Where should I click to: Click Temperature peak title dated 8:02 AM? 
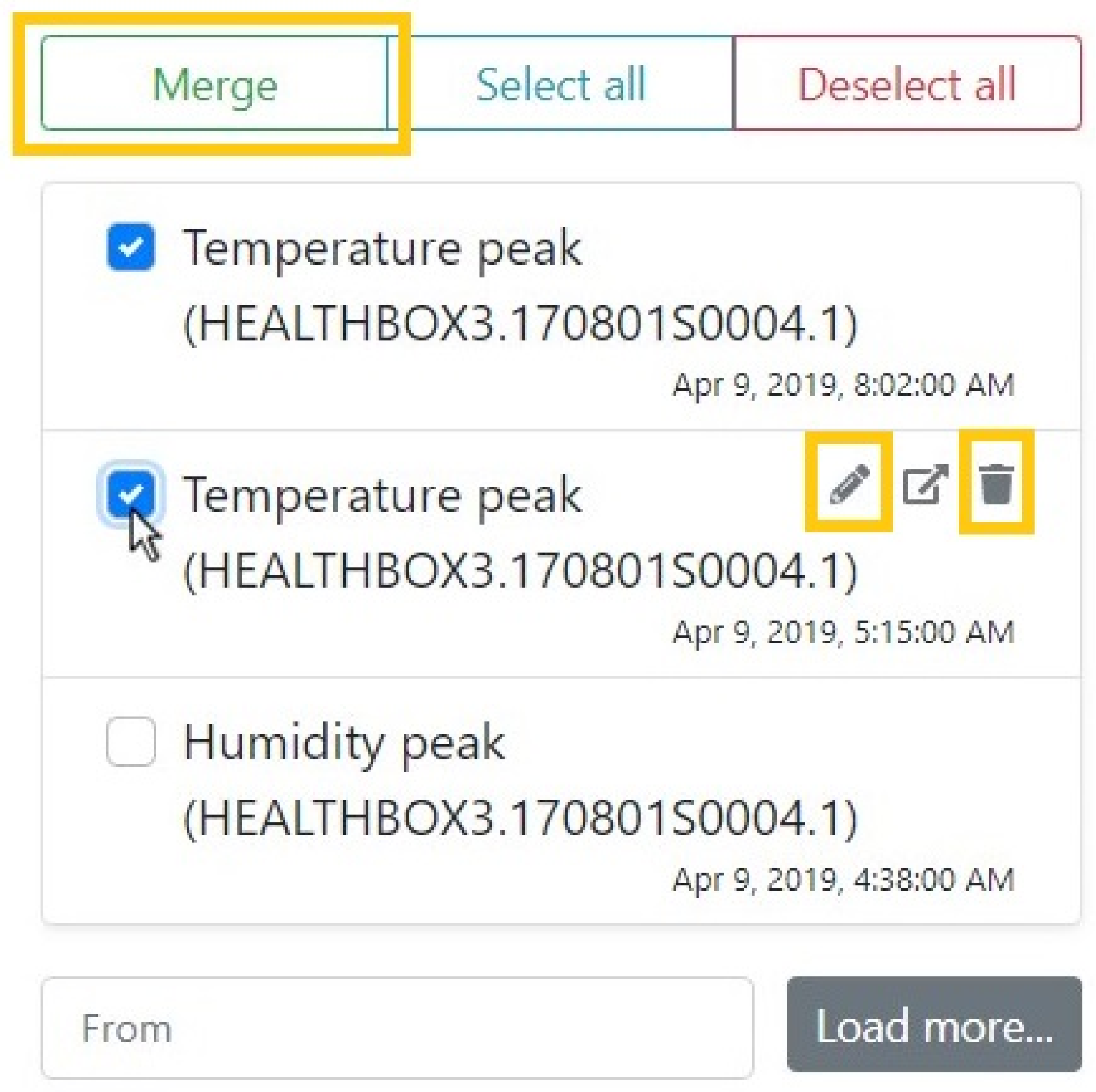click(x=383, y=247)
